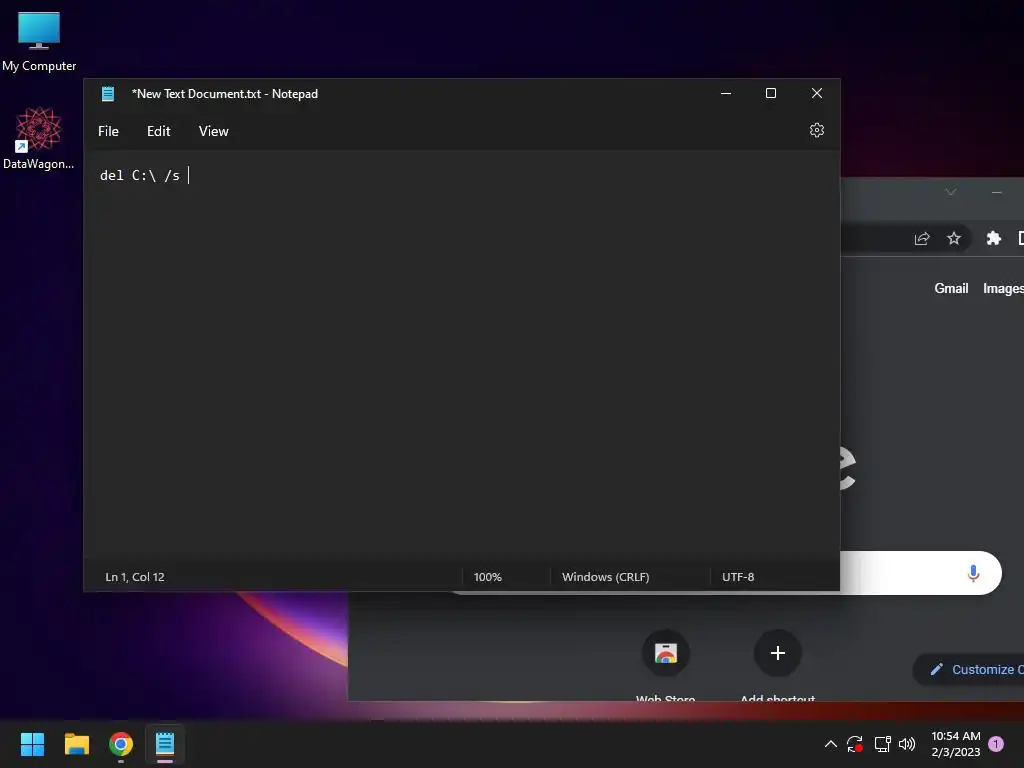This screenshot has width=1024, height=768.
Task: Click the UTF-8 encoding indicator
Action: tap(738, 577)
